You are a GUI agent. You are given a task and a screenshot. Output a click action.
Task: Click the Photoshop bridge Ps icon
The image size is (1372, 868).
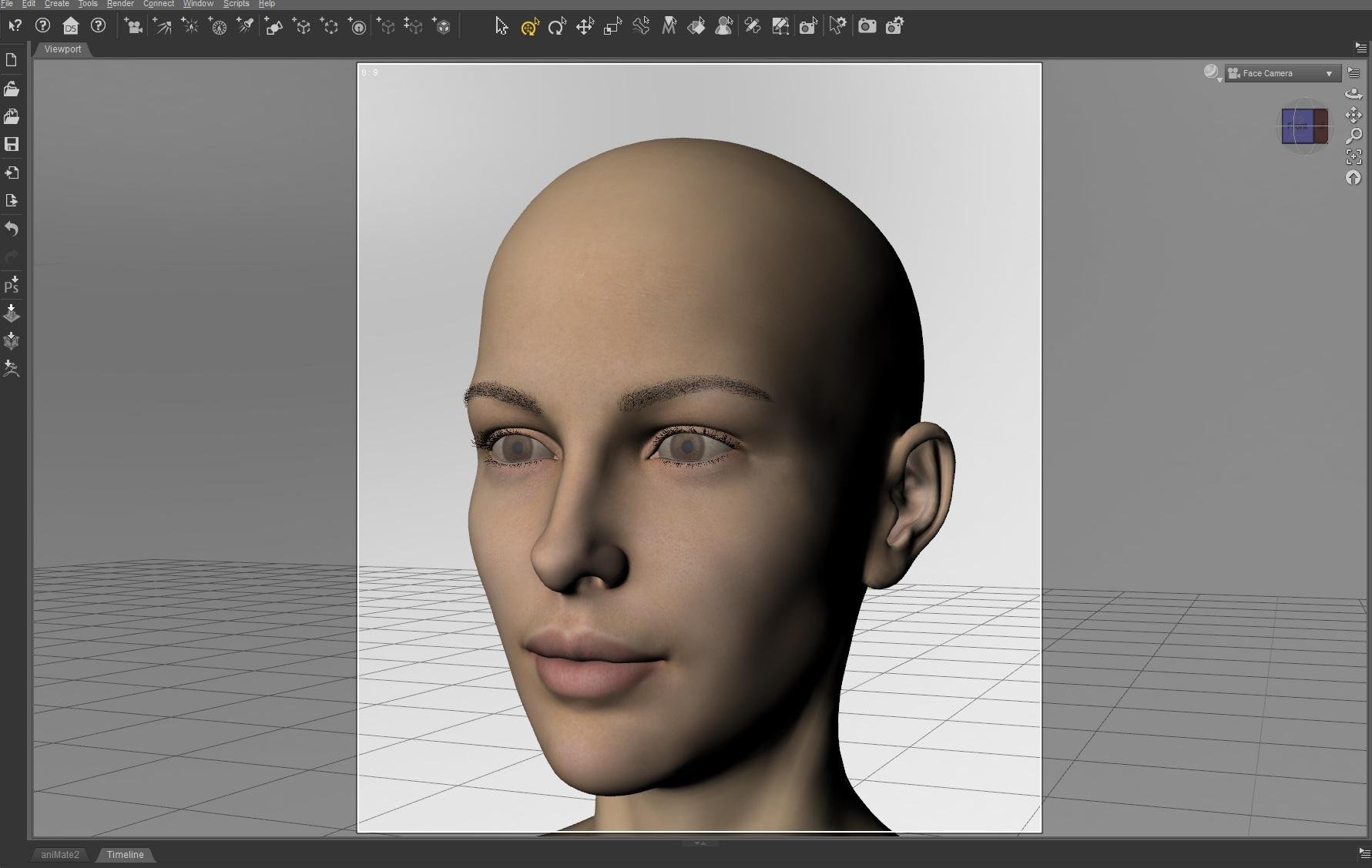coord(12,284)
